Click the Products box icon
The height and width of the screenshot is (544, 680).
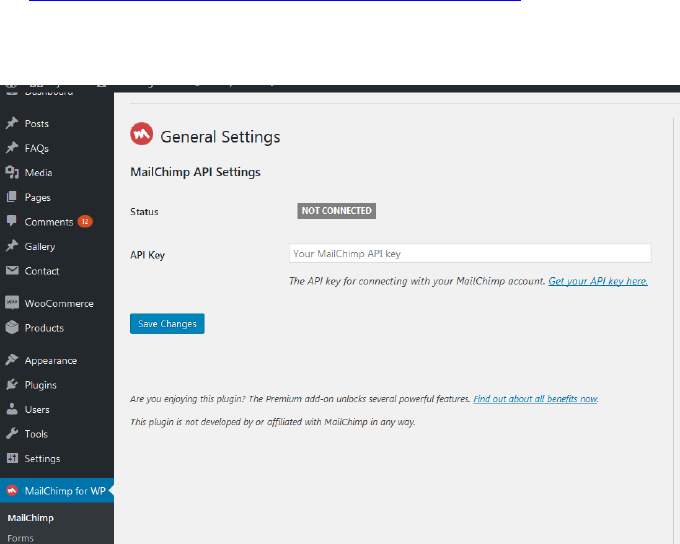12,328
